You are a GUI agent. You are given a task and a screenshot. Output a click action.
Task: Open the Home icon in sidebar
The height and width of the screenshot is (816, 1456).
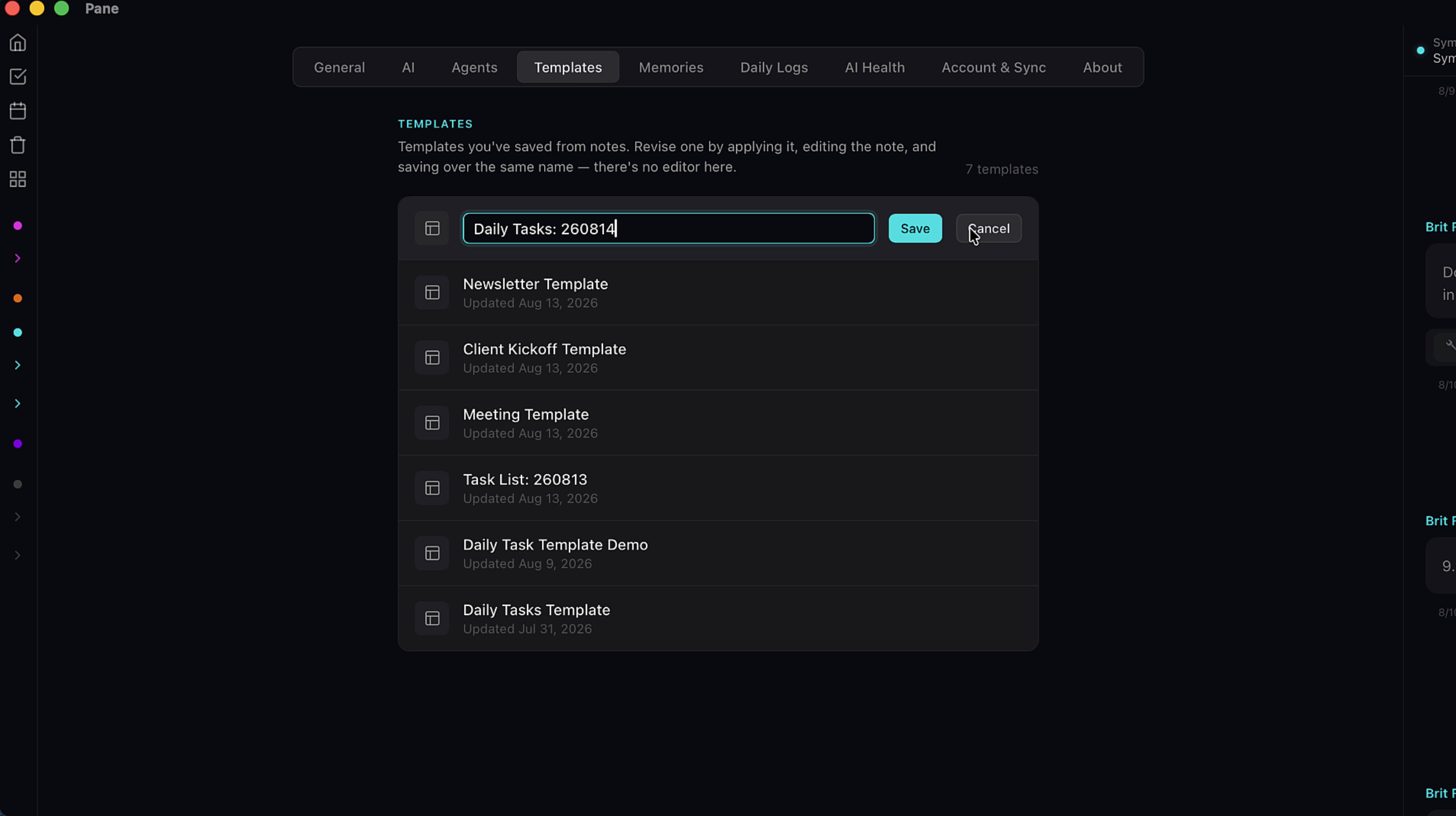click(18, 43)
